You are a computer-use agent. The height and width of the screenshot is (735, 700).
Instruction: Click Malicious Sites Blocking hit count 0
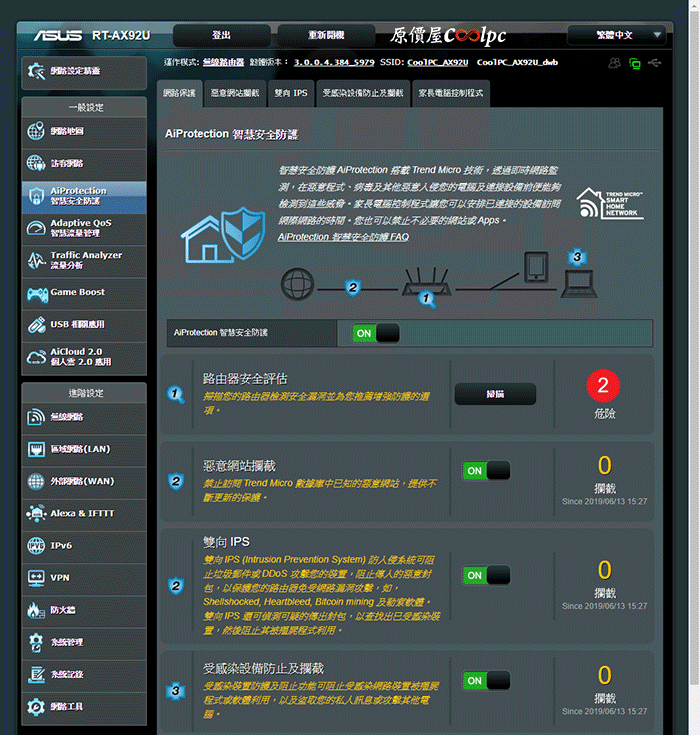(605, 465)
